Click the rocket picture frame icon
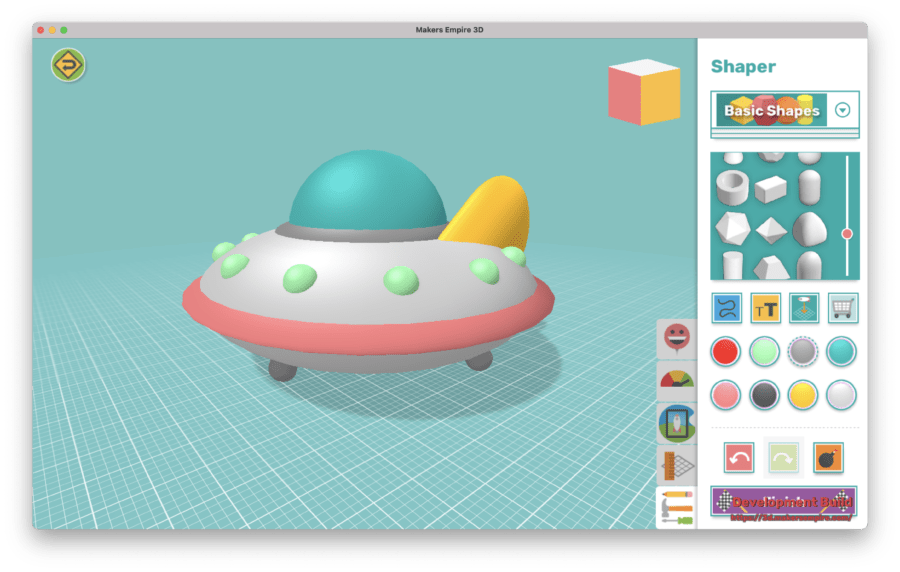The width and height of the screenshot is (900, 572). tap(677, 424)
